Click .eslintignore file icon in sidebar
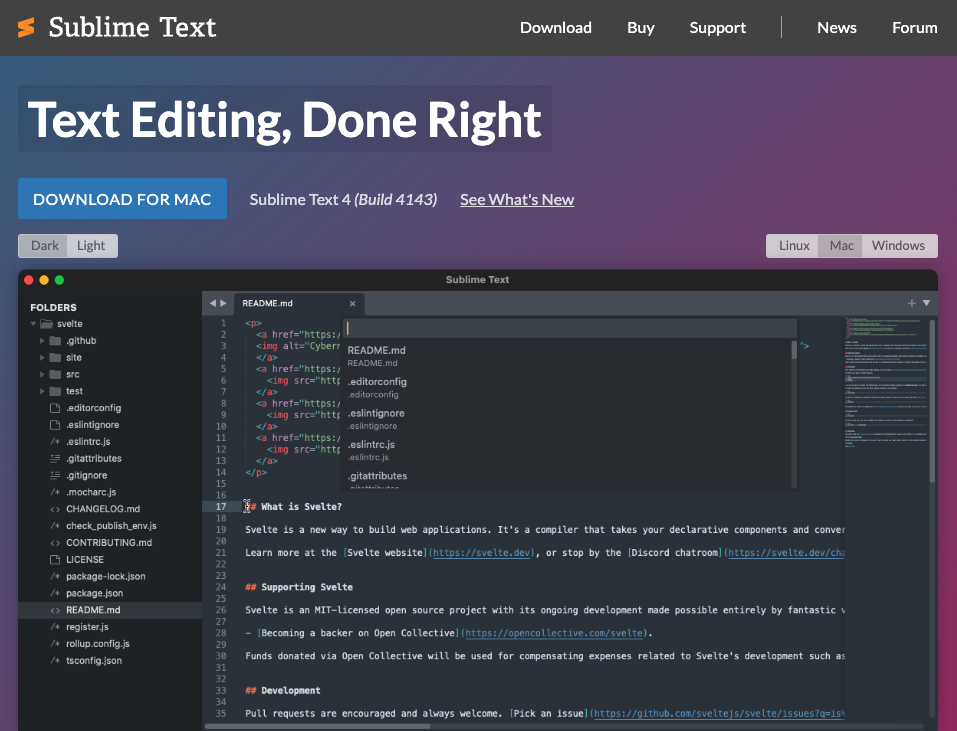 55,425
